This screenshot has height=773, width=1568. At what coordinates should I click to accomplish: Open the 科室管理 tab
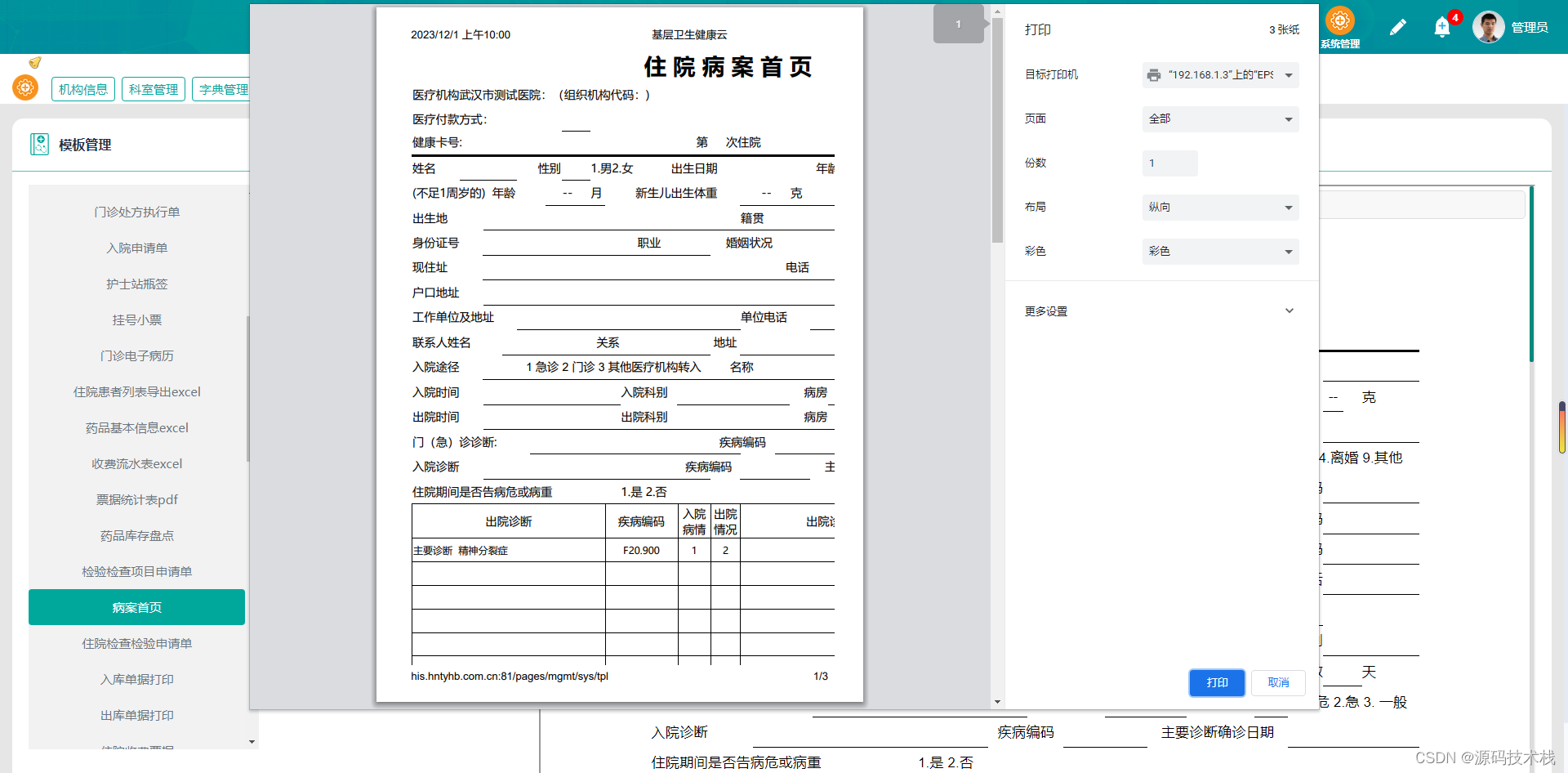point(154,89)
